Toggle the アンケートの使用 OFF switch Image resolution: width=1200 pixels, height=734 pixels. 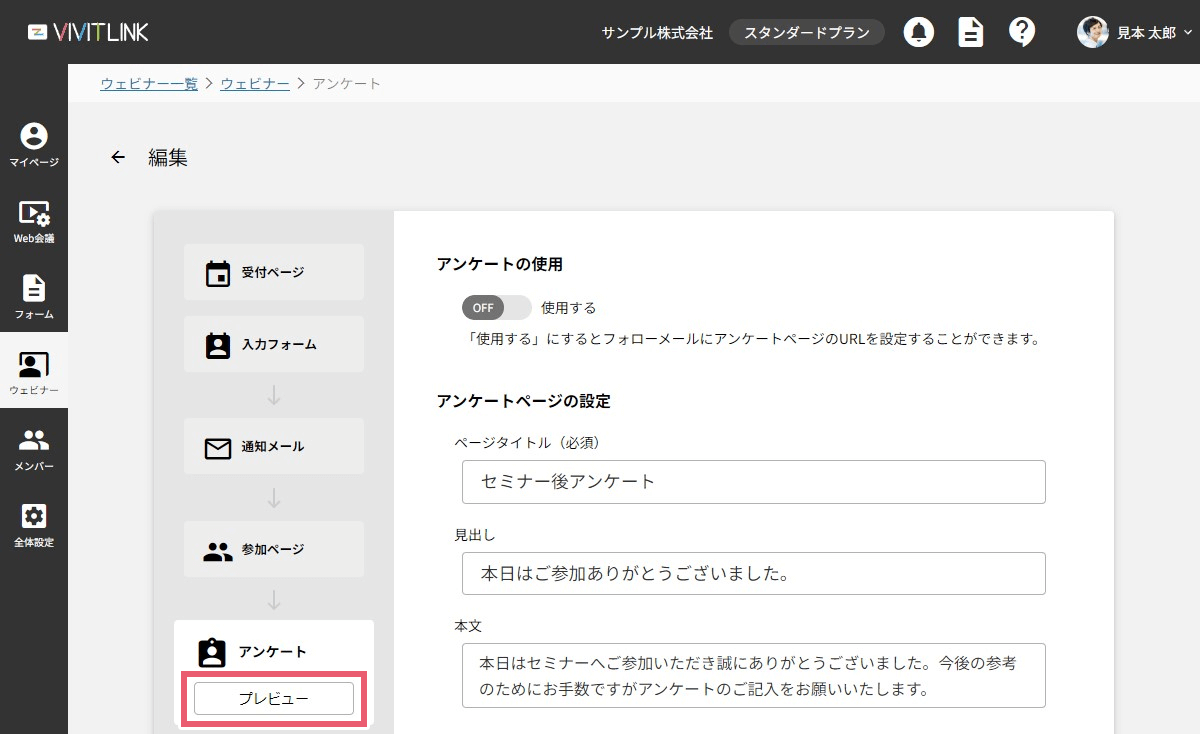click(x=496, y=307)
